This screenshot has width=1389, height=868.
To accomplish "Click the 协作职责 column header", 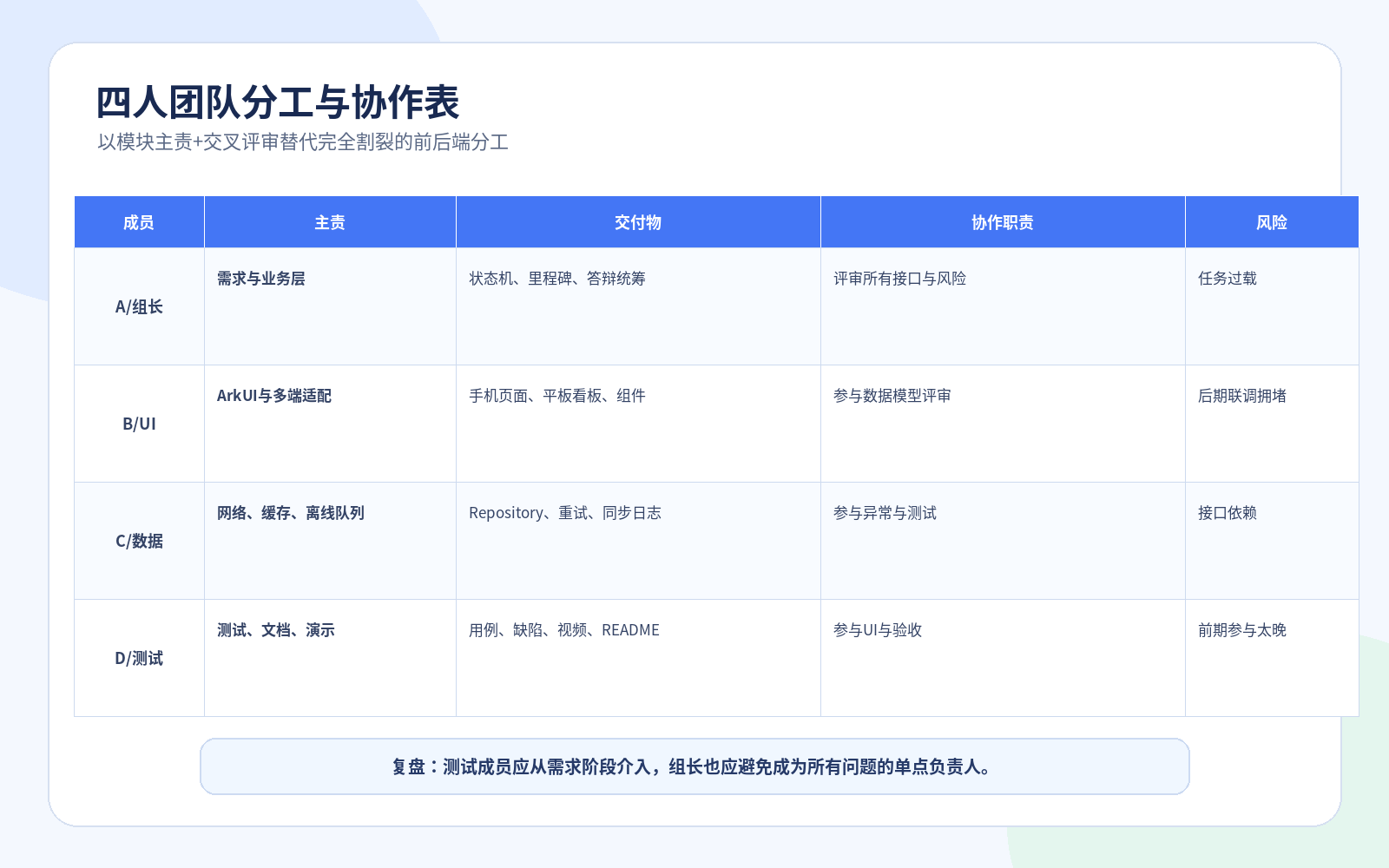I will (x=1003, y=222).
